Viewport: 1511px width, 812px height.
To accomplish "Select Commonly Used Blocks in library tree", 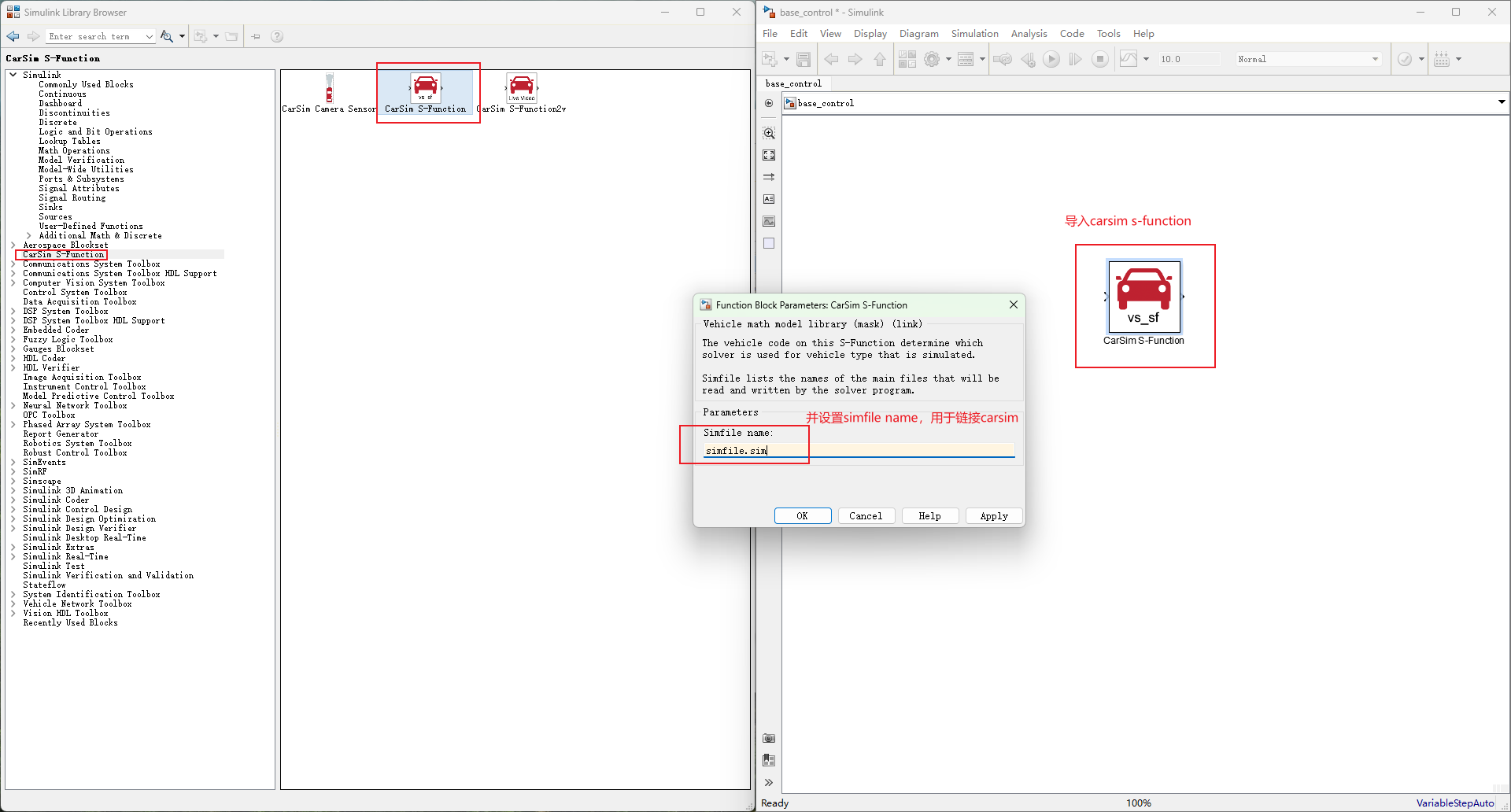I will coord(86,84).
